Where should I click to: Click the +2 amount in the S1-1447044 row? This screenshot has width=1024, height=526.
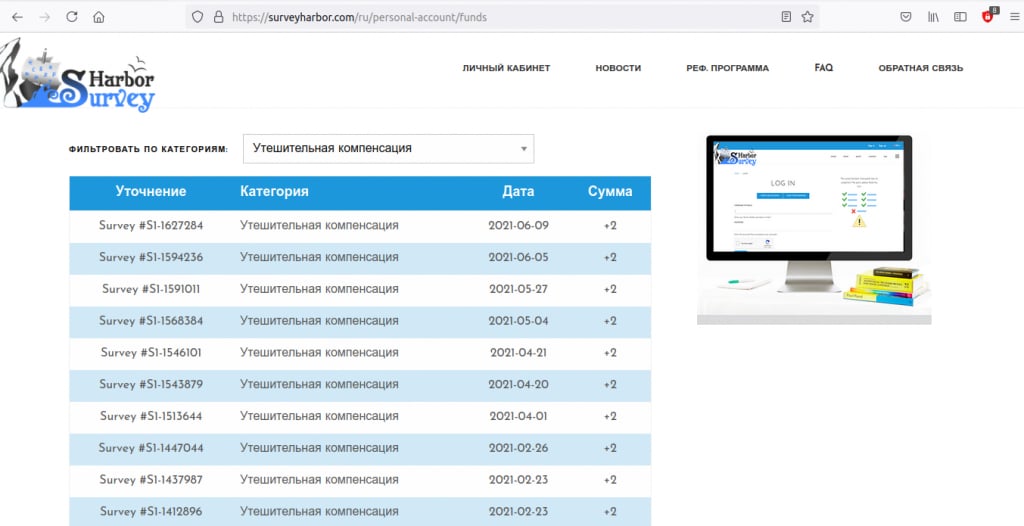pos(610,448)
